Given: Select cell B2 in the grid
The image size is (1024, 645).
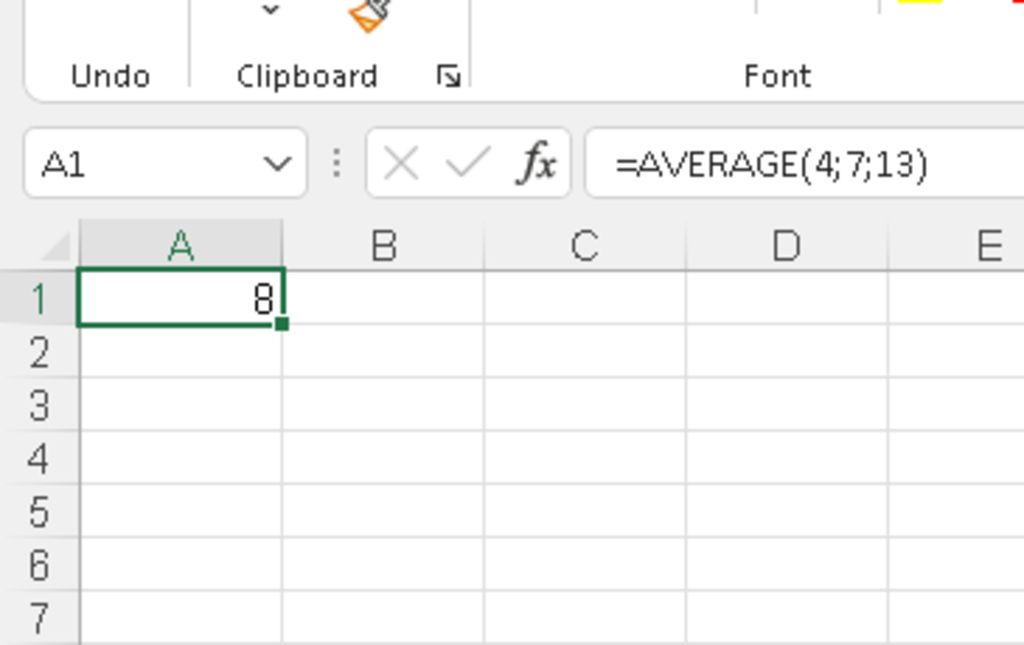Looking at the screenshot, I should (383, 352).
